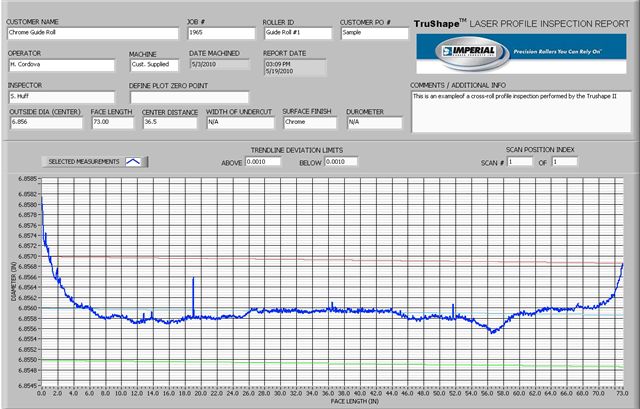Click the 6.8585 y-axis top value
Screen dimensions: 640x409
(x=27, y=179)
